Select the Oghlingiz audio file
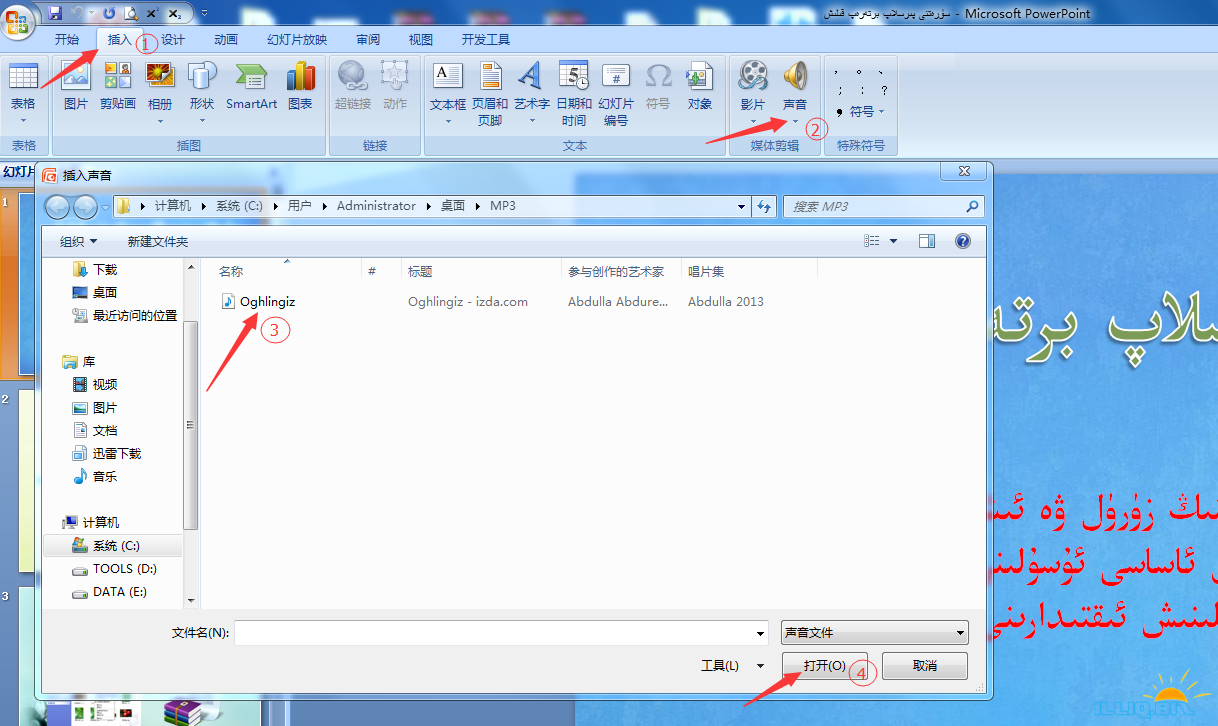The height and width of the screenshot is (726, 1218). (x=266, y=301)
